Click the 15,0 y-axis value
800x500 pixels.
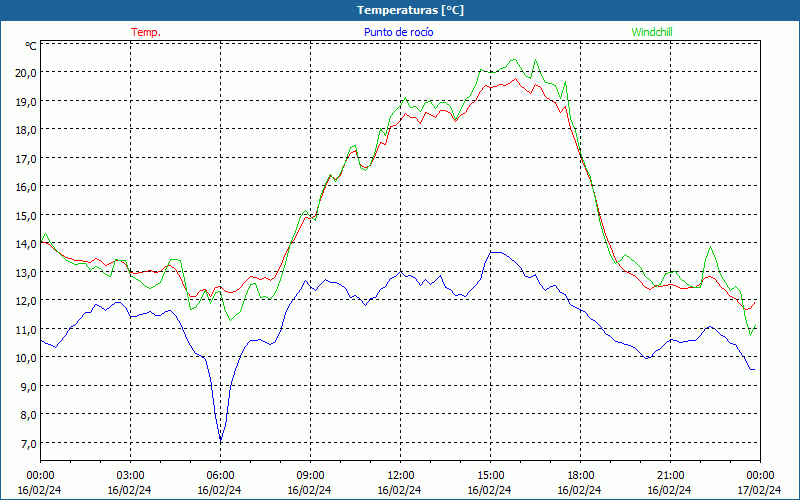click(27, 215)
